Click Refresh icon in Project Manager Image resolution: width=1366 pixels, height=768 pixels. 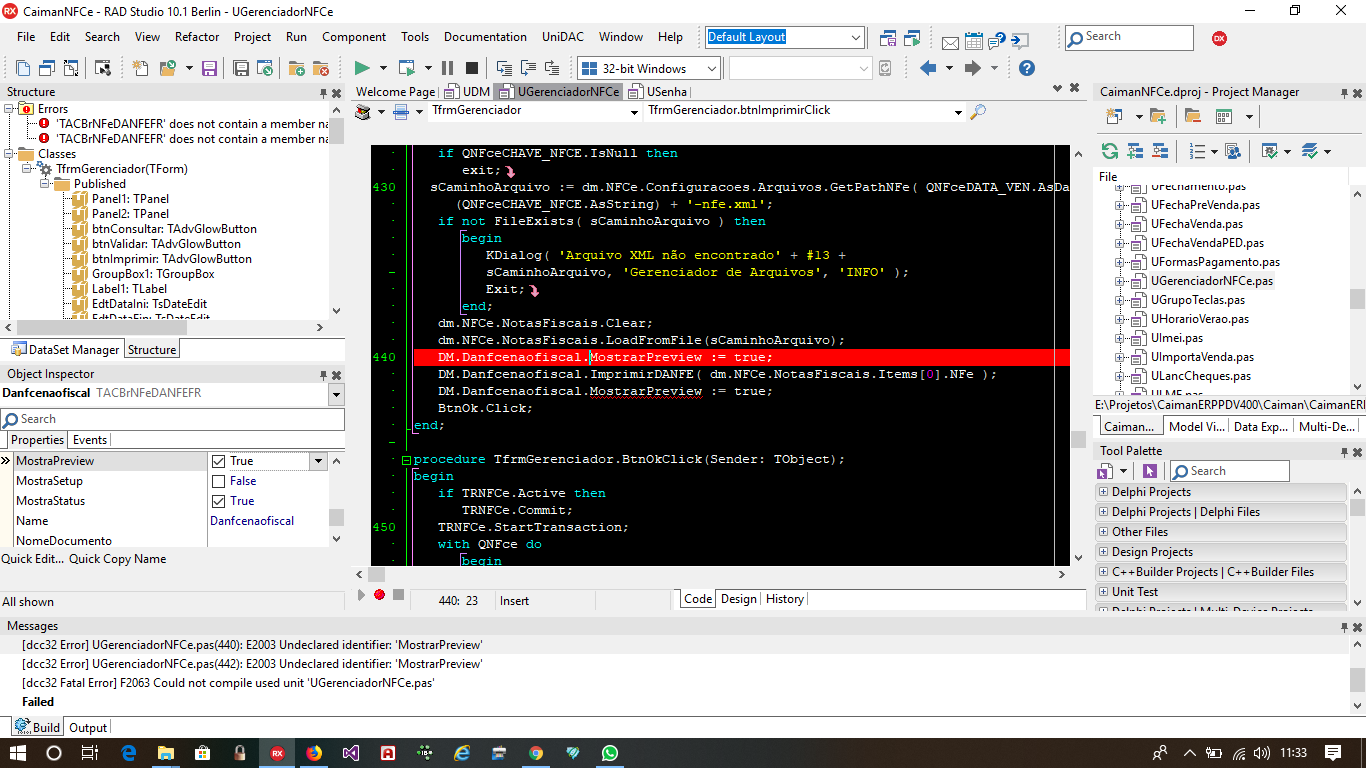(x=1110, y=151)
